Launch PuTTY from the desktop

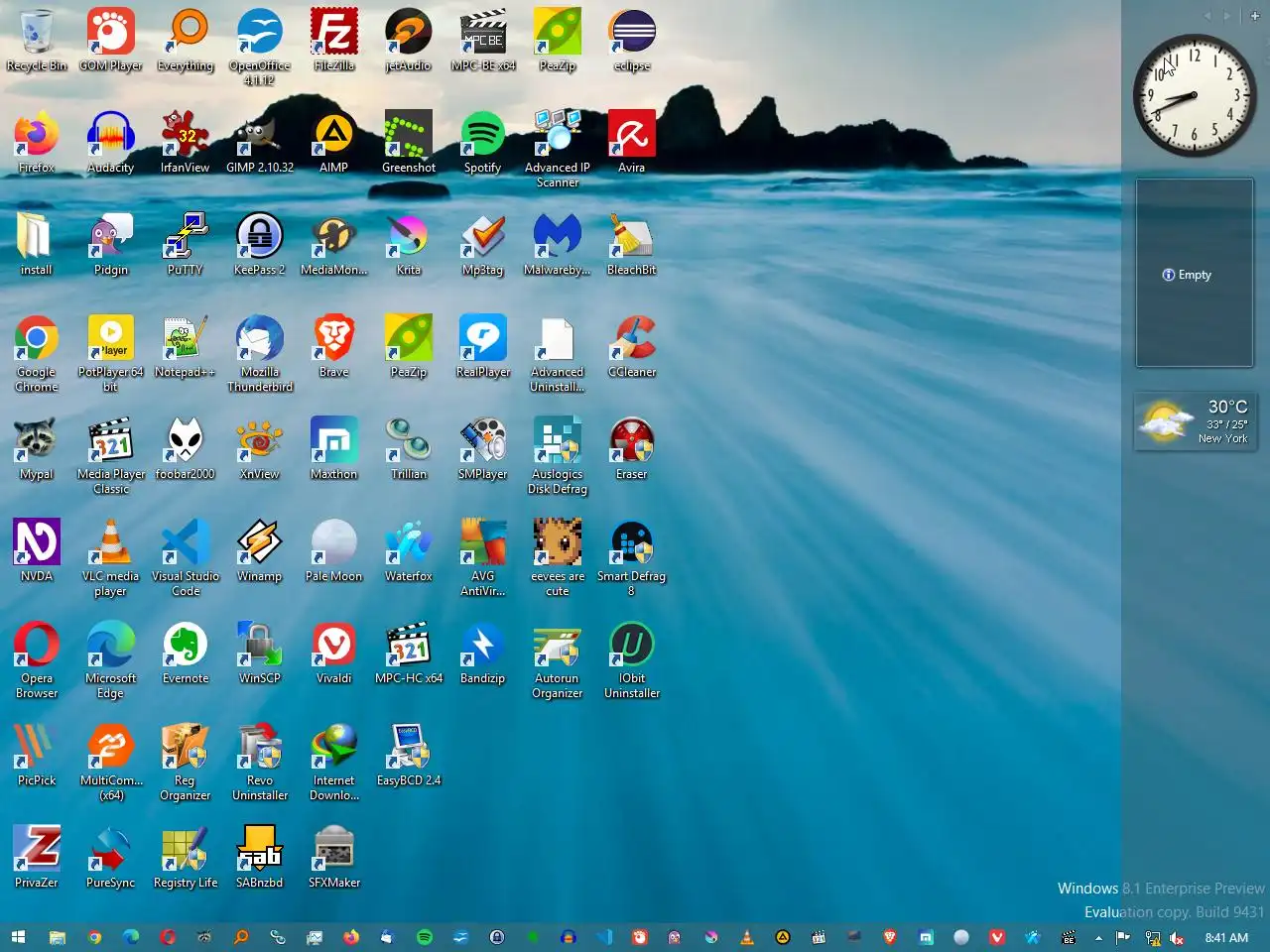pos(186,245)
